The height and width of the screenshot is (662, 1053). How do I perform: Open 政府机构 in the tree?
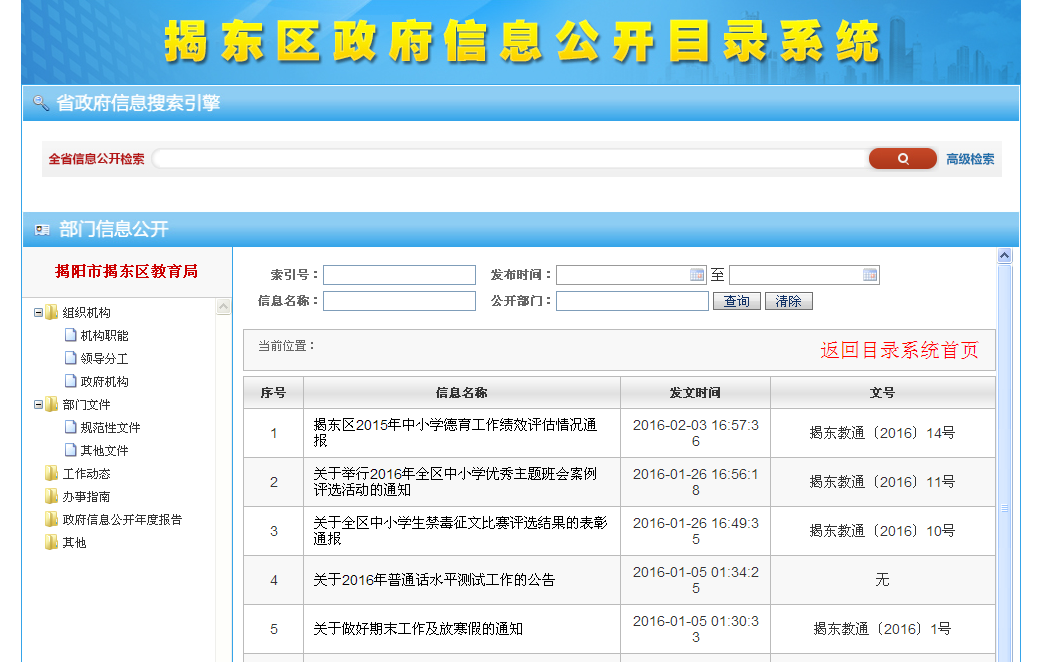105,381
